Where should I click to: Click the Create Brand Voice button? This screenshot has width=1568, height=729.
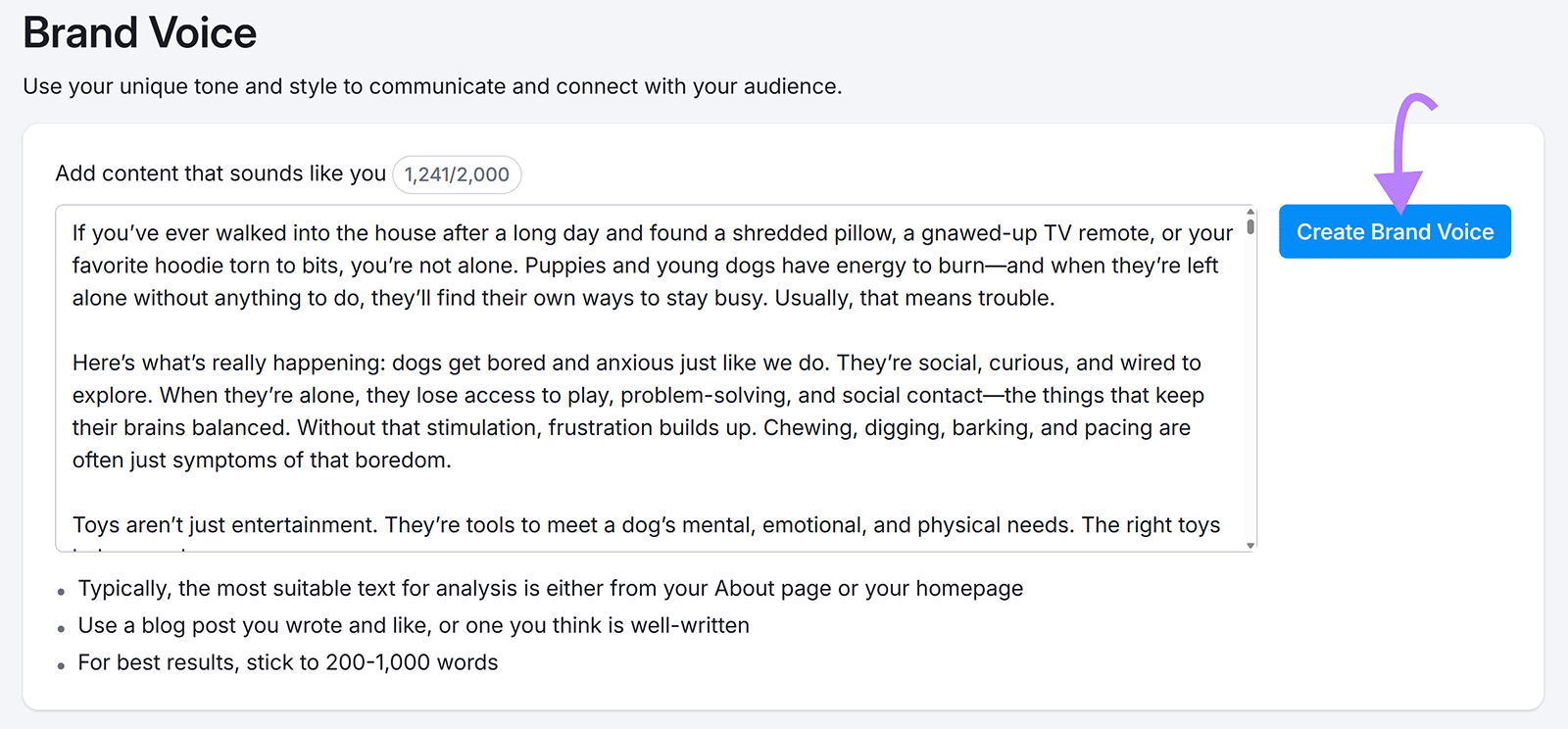(1394, 231)
